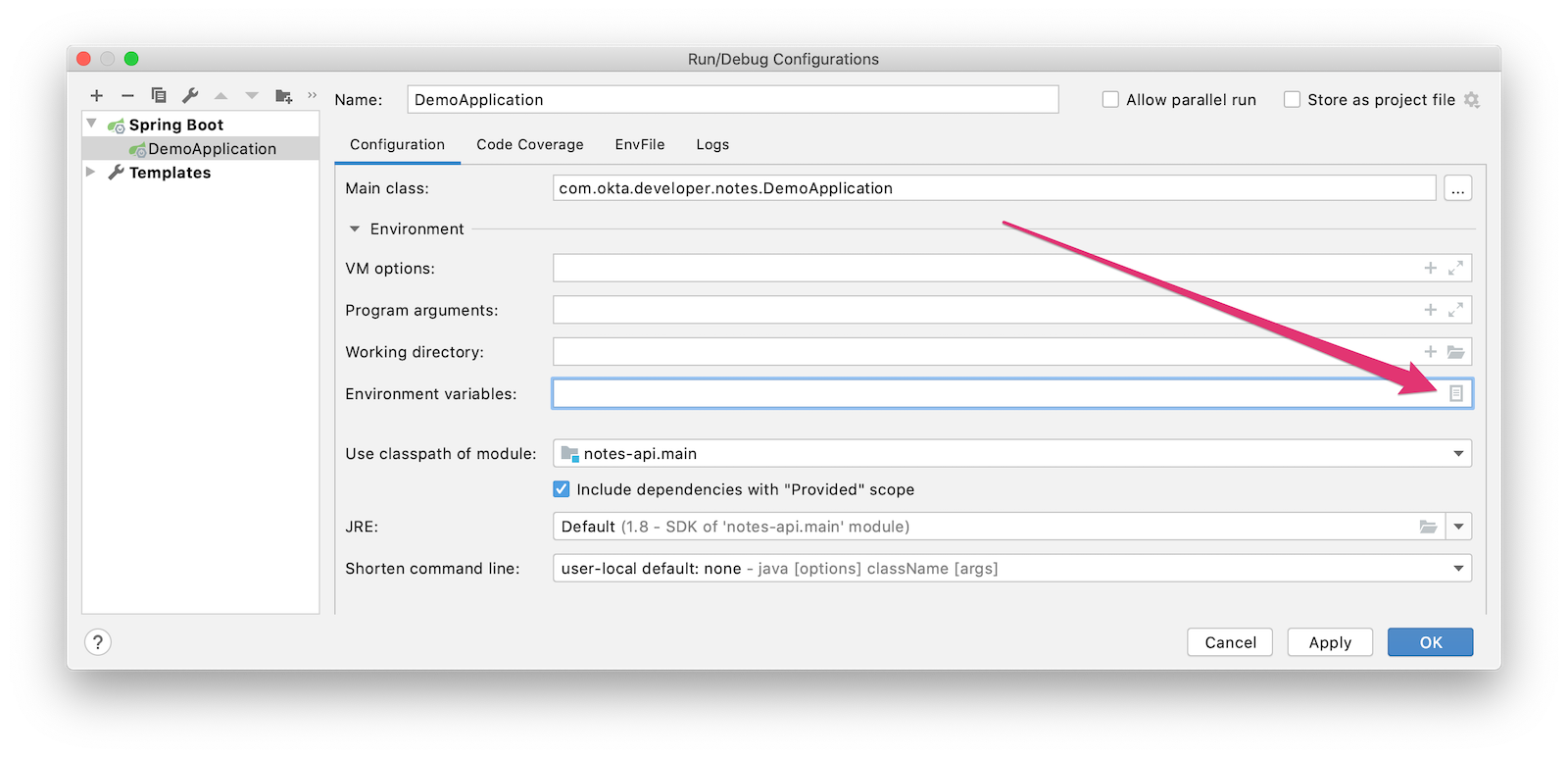Expand the Templates tree node
Viewport: 1568px width, 758px height.
click(91, 173)
